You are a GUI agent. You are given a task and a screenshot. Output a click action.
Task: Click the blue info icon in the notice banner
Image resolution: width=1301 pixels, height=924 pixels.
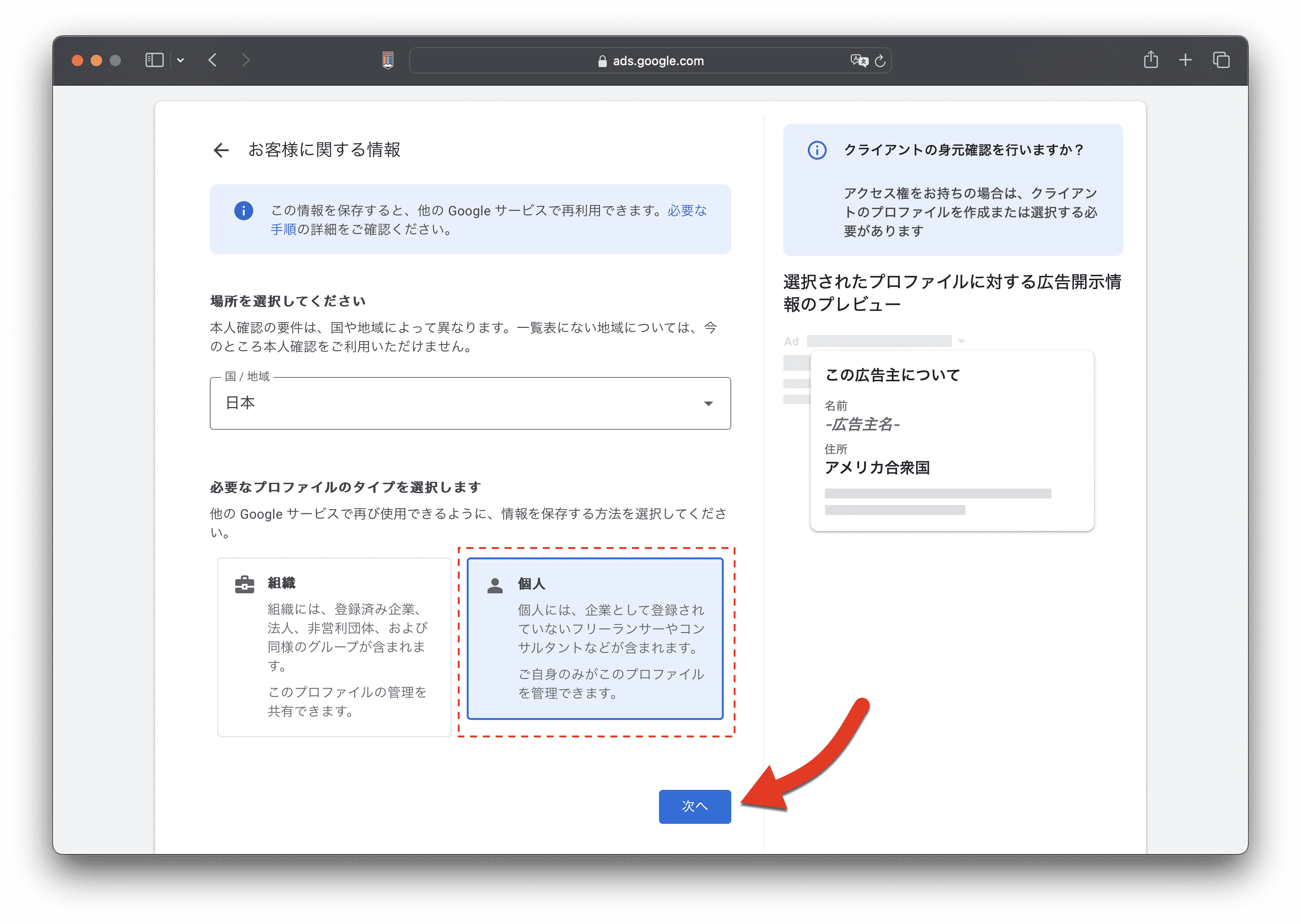(243, 211)
